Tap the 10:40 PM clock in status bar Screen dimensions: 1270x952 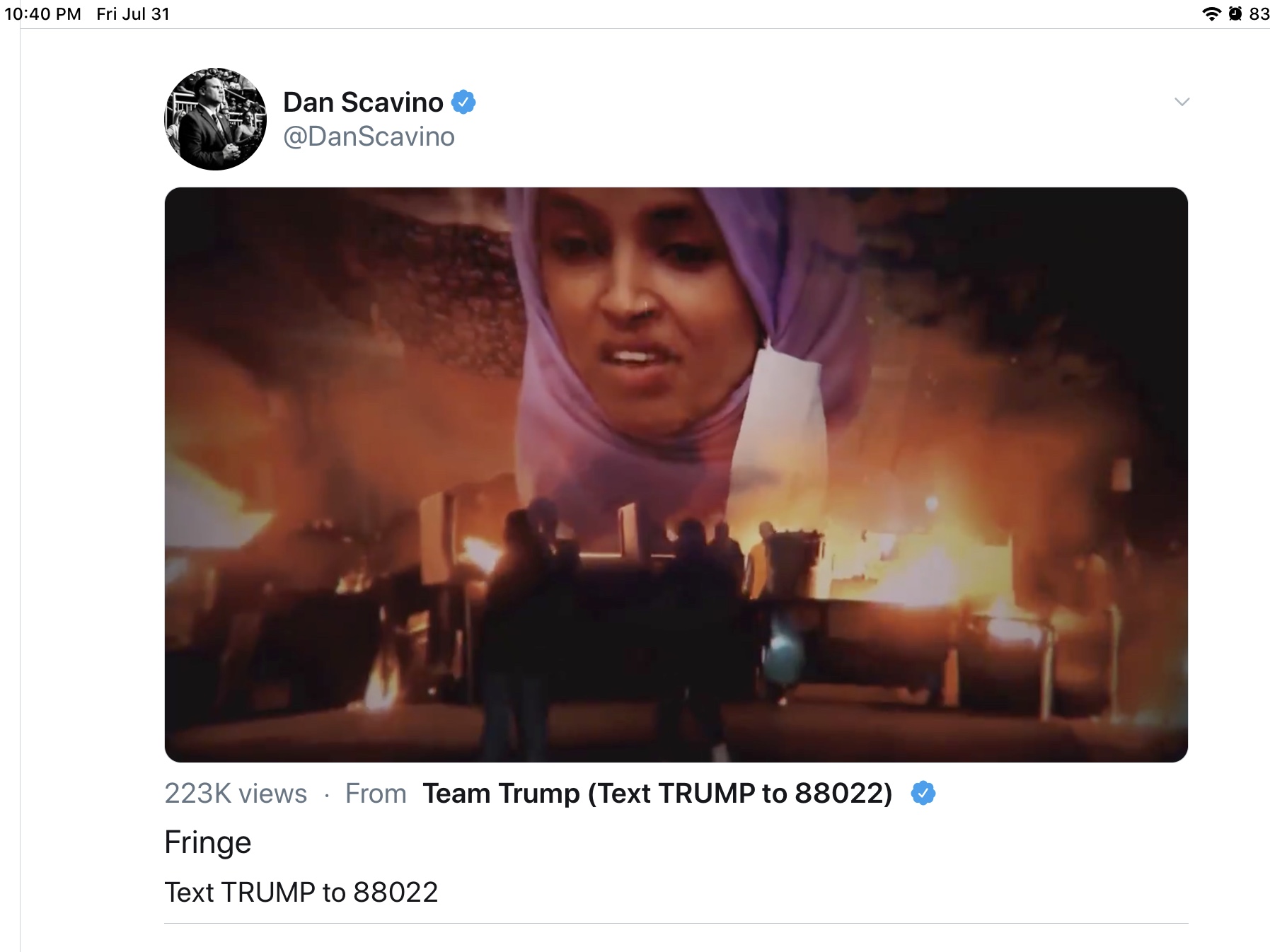43,13
